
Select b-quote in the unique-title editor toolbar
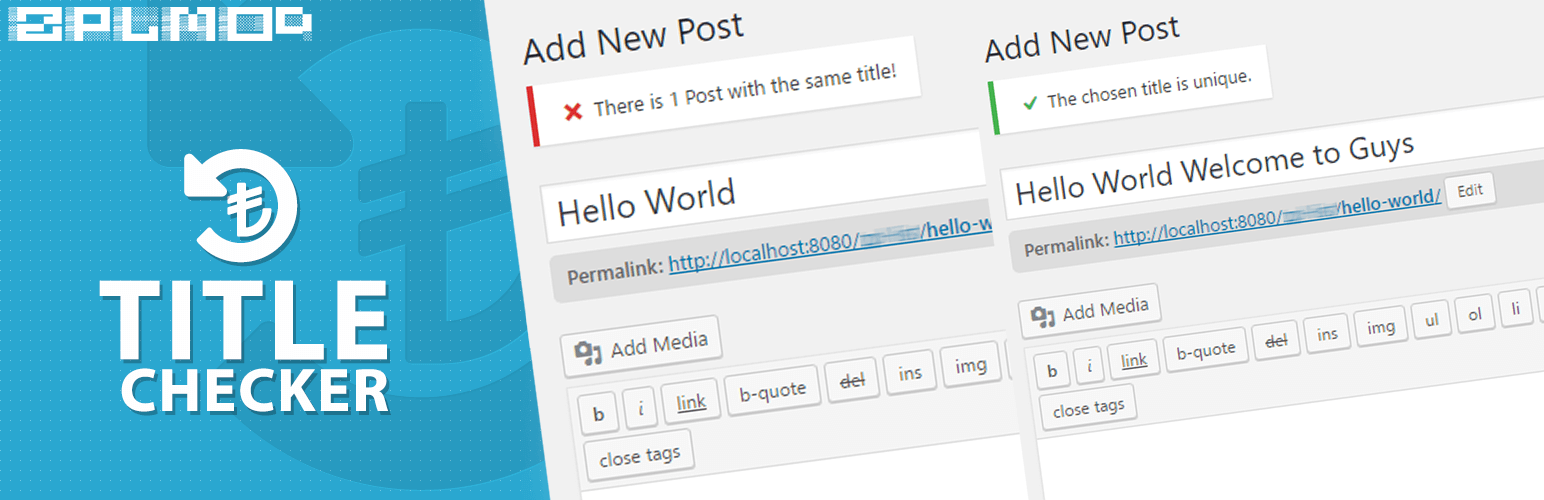click(x=1205, y=350)
